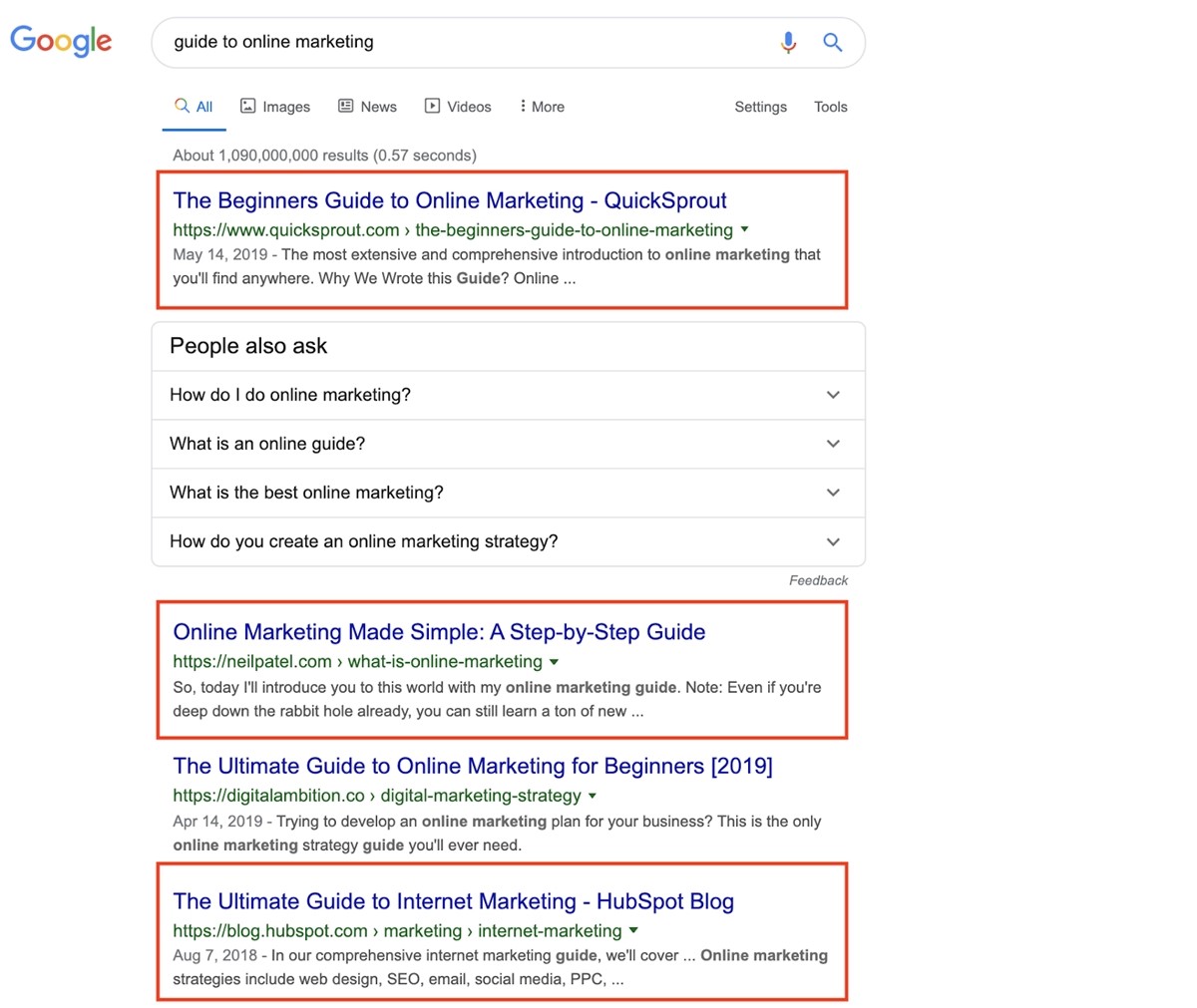This screenshot has height=1008, width=1197.
Task: Switch to the News tab
Action: tap(367, 107)
